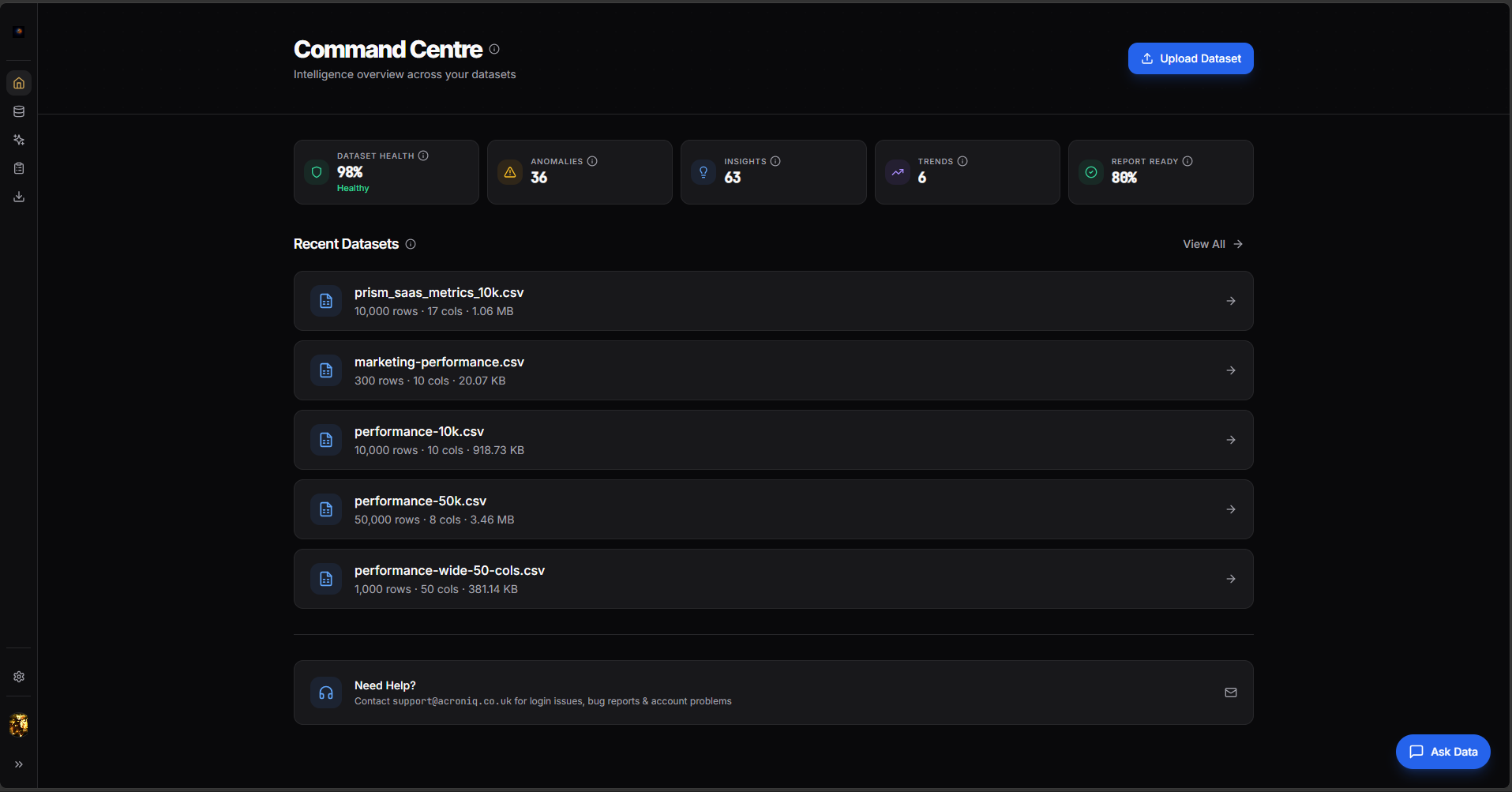This screenshot has height=792, width=1512.
Task: Click the sparkles icon in the sidebar
Action: point(19,140)
